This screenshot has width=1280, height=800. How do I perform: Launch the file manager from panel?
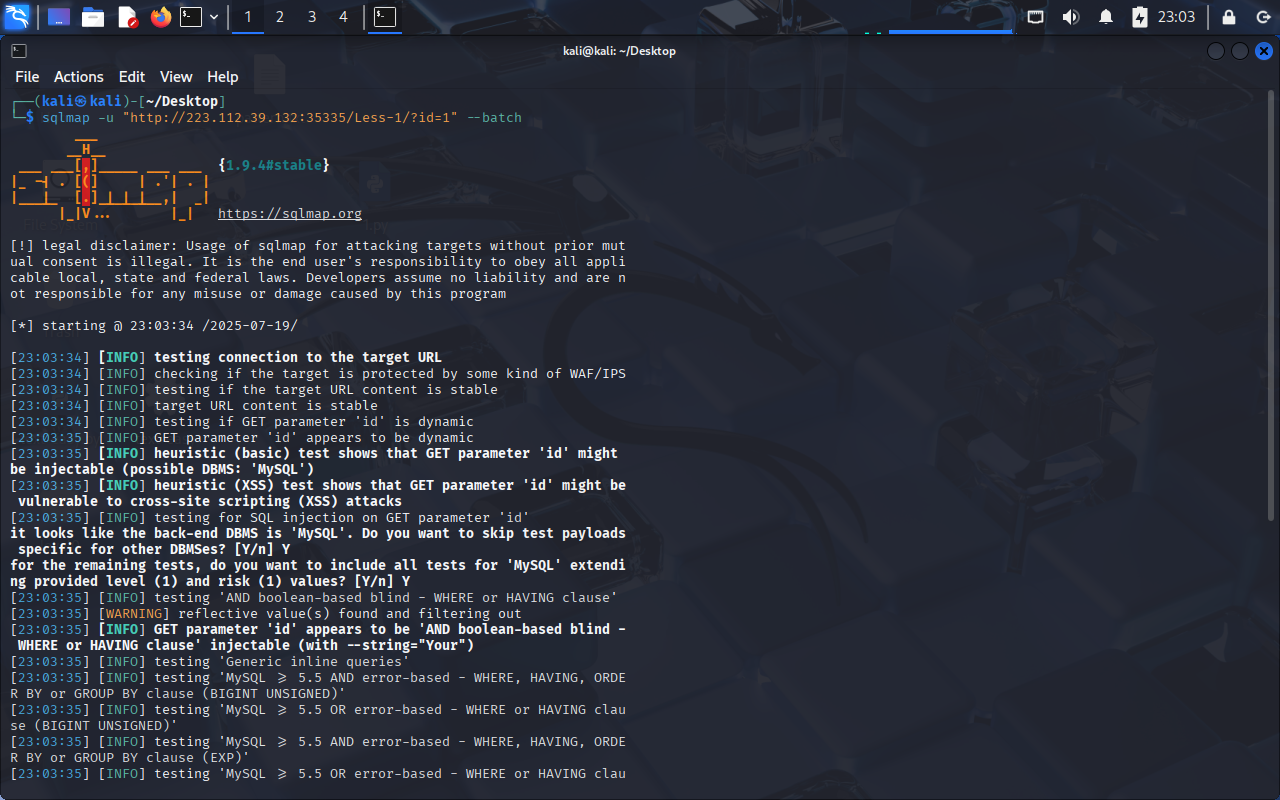click(93, 17)
